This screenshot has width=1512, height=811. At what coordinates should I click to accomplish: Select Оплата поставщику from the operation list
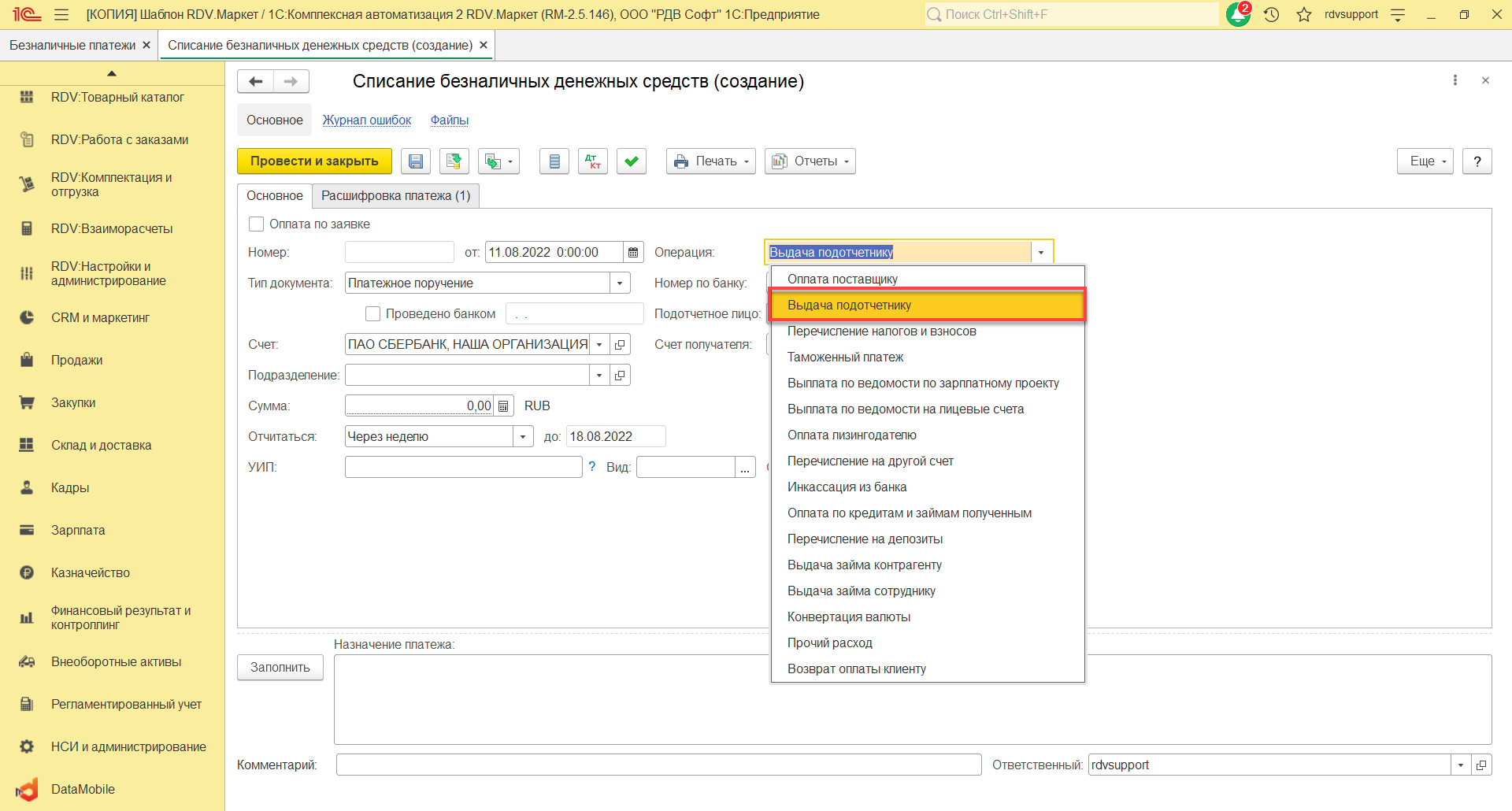pos(842,279)
